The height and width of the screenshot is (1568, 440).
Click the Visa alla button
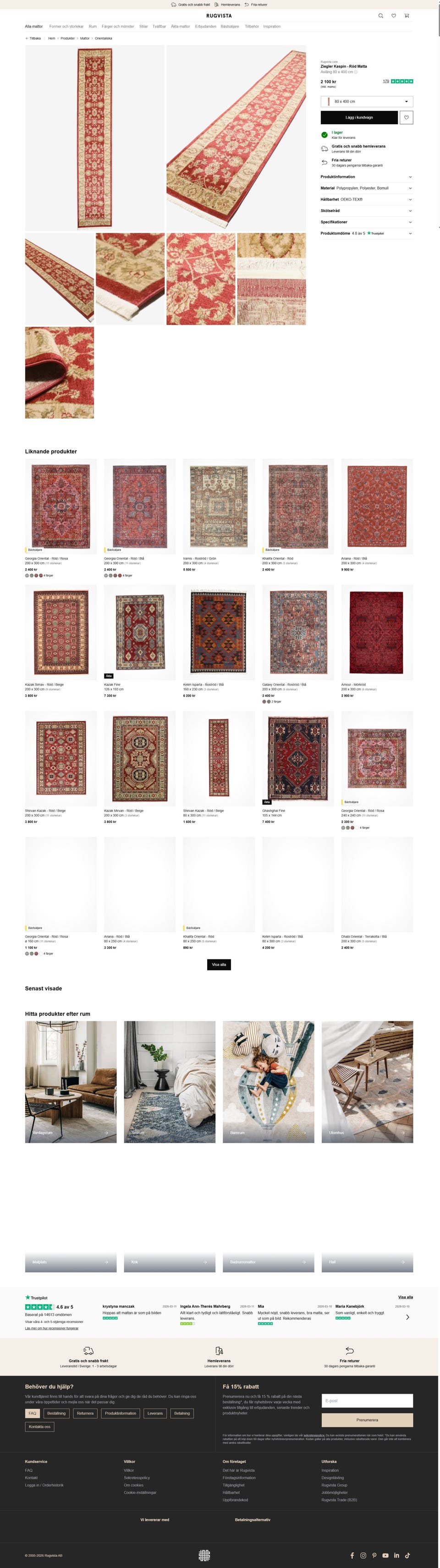coord(219,964)
